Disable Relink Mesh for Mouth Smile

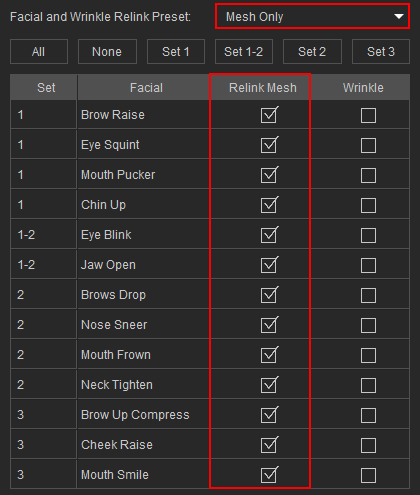click(x=269, y=475)
